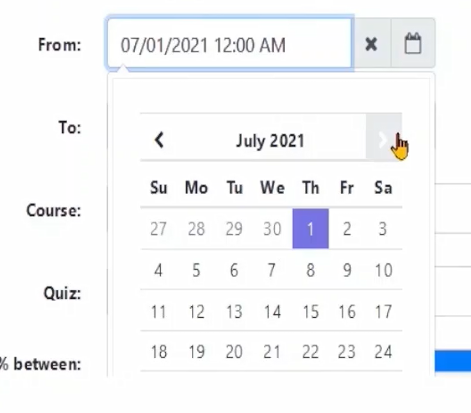The image size is (471, 413).
Task: Select July 3 on Saturday column
Action: click(384, 229)
